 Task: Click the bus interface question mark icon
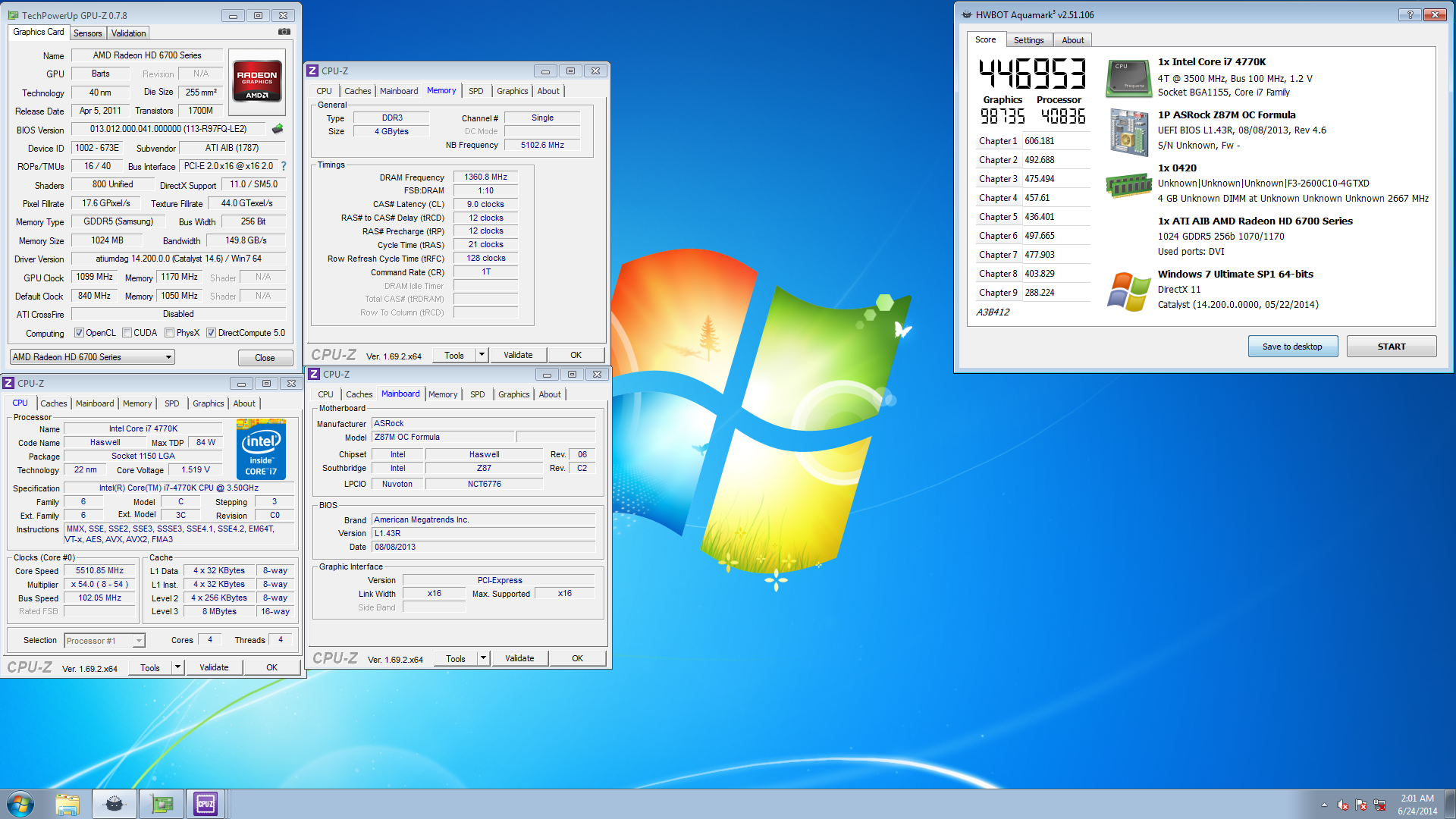coord(284,166)
